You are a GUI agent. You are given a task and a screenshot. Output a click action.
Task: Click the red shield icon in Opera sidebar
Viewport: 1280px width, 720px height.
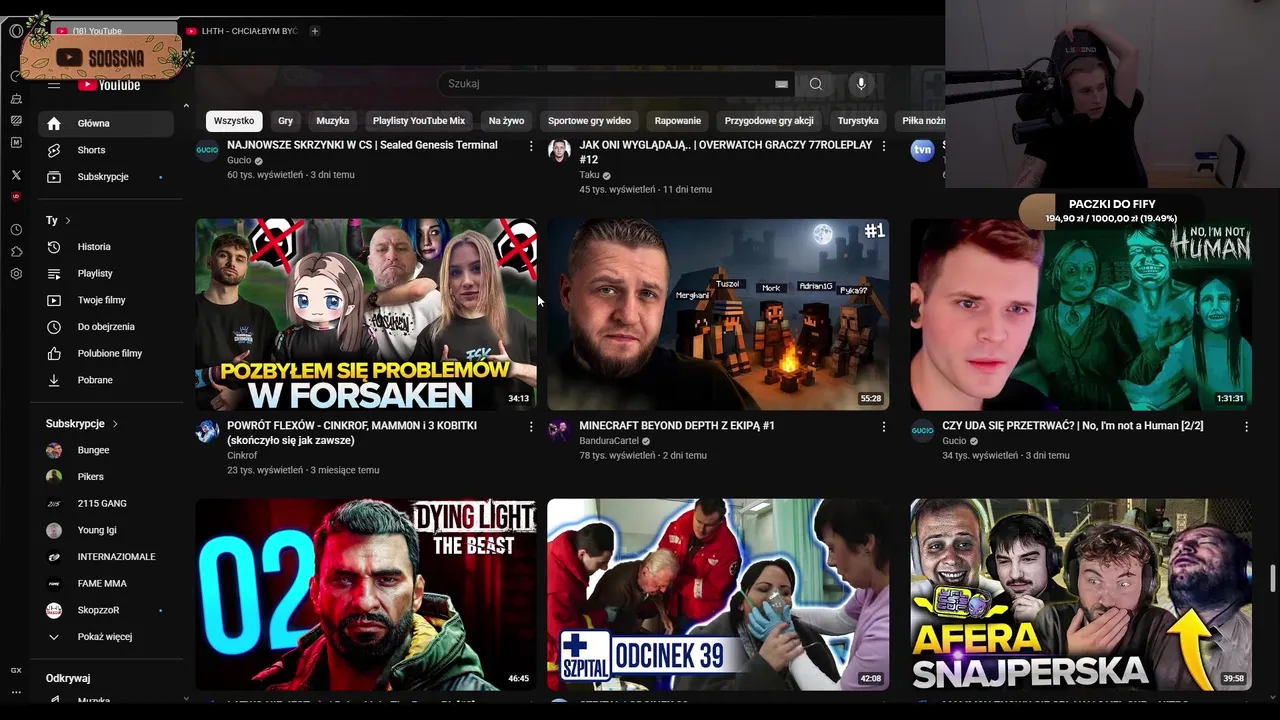click(x=16, y=197)
